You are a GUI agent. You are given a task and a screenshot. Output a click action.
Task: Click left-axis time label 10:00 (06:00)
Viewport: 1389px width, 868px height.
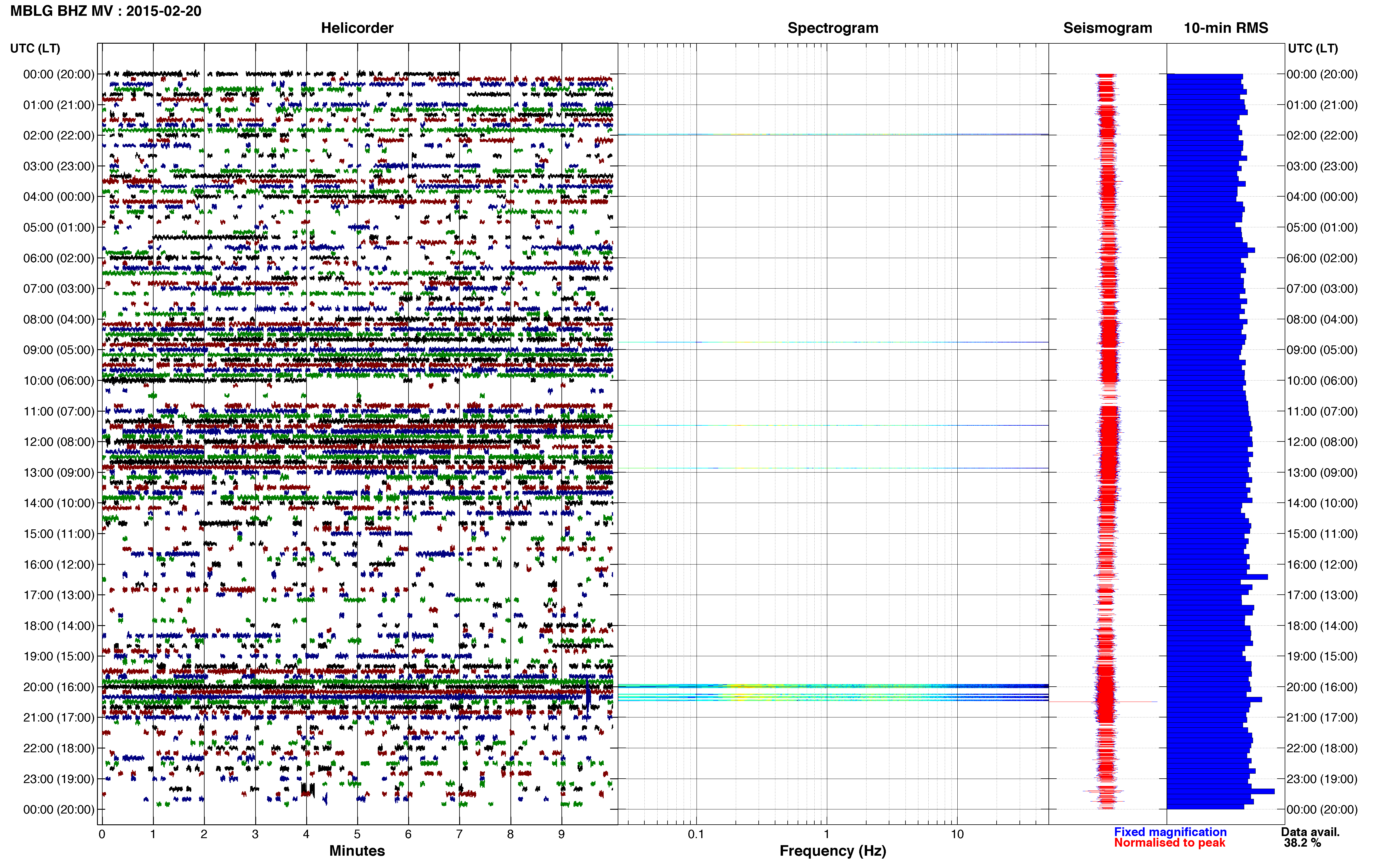[x=59, y=381]
